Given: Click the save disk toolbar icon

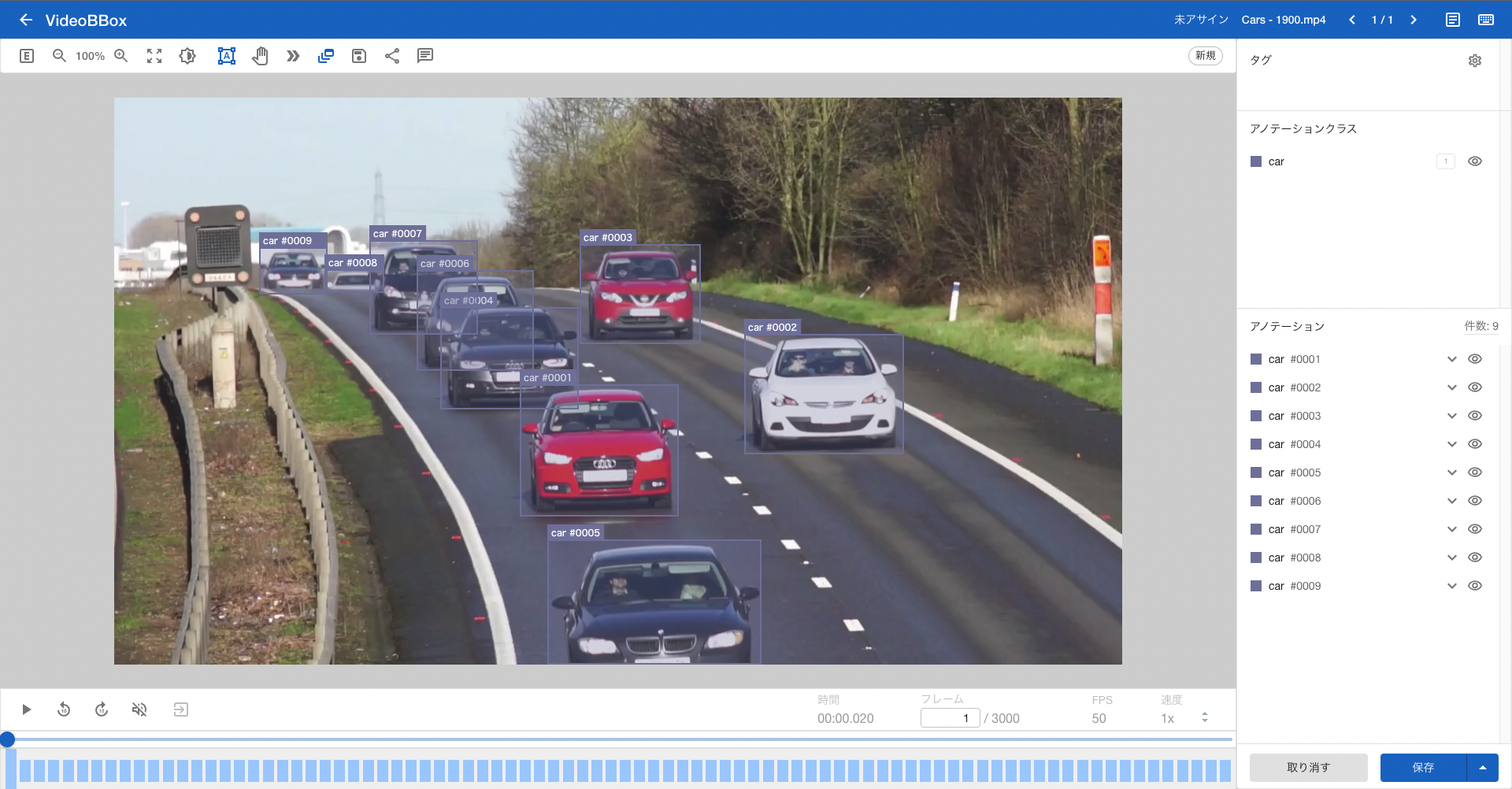Looking at the screenshot, I should [359, 56].
